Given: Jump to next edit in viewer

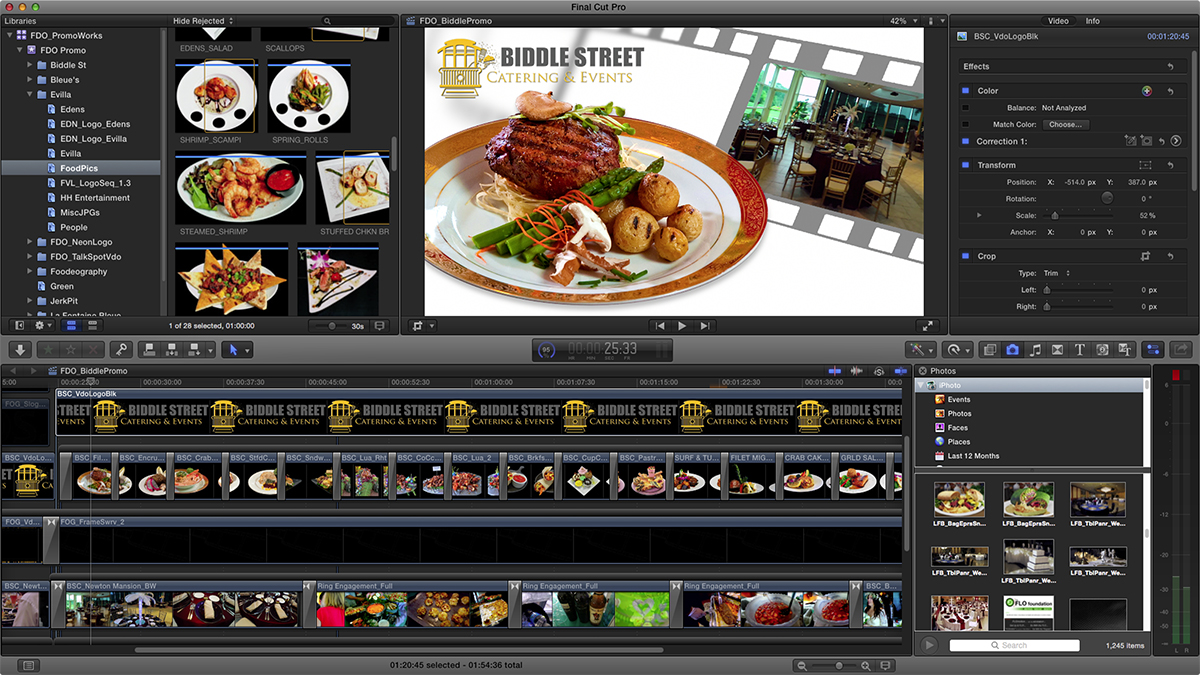Looking at the screenshot, I should pos(705,325).
